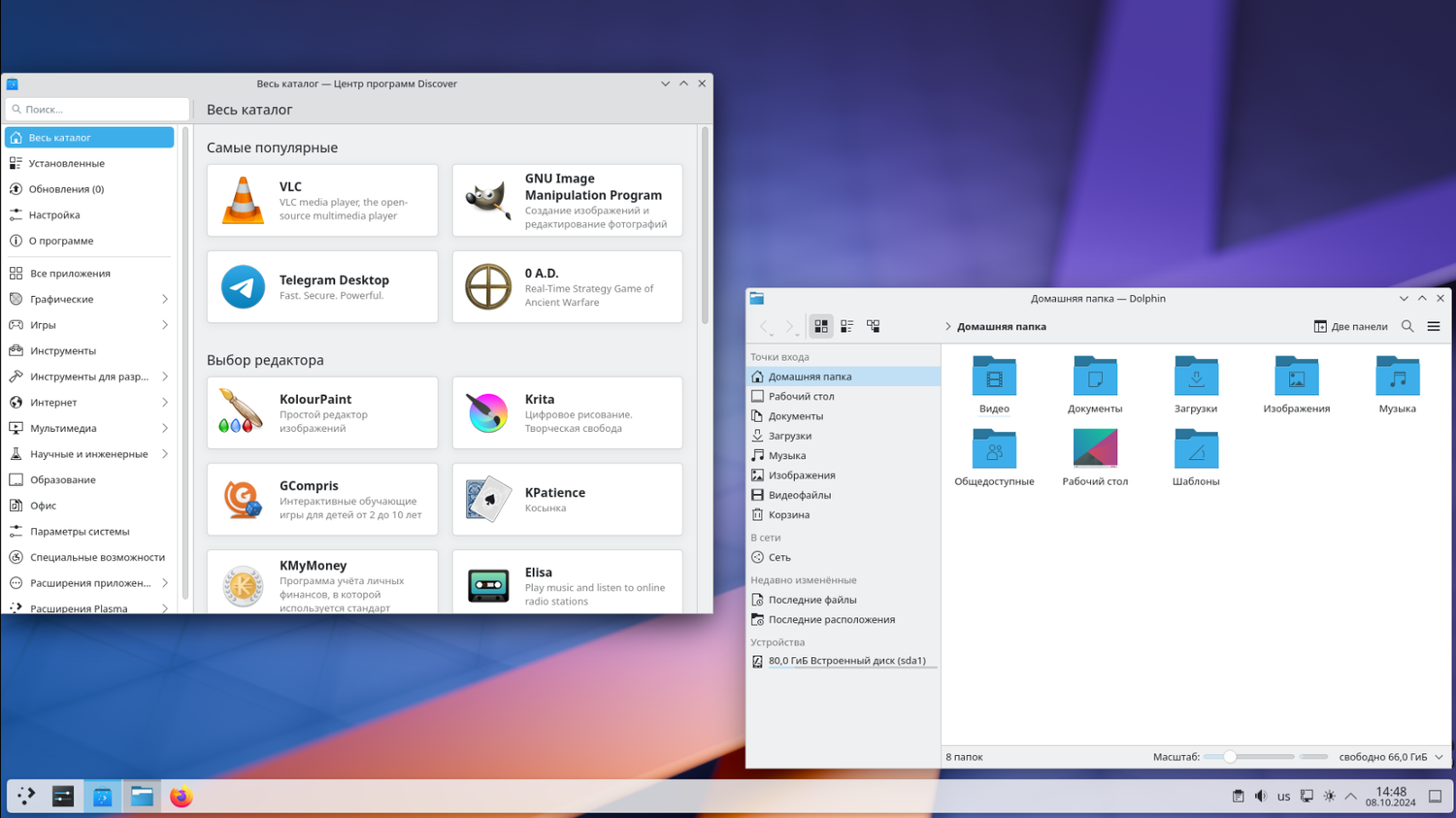Expand the Игры category
1456x818 pixels.
pos(165,325)
